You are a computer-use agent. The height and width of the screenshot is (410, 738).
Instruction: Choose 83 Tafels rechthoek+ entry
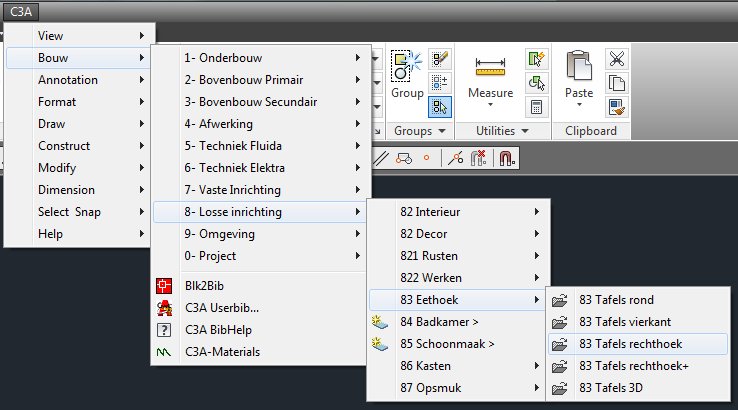pyautogui.click(x=638, y=366)
